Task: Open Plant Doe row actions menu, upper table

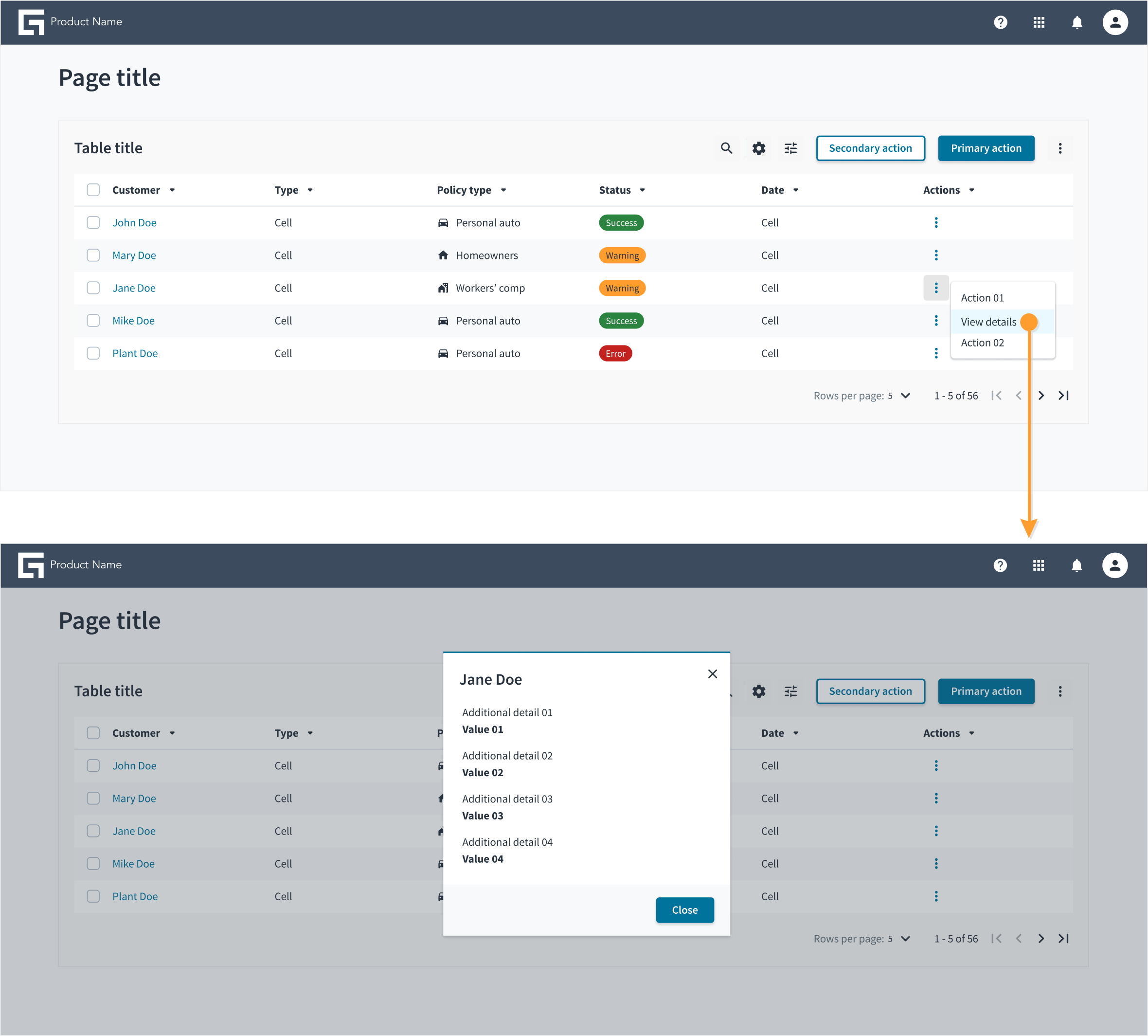Action: 936,353
